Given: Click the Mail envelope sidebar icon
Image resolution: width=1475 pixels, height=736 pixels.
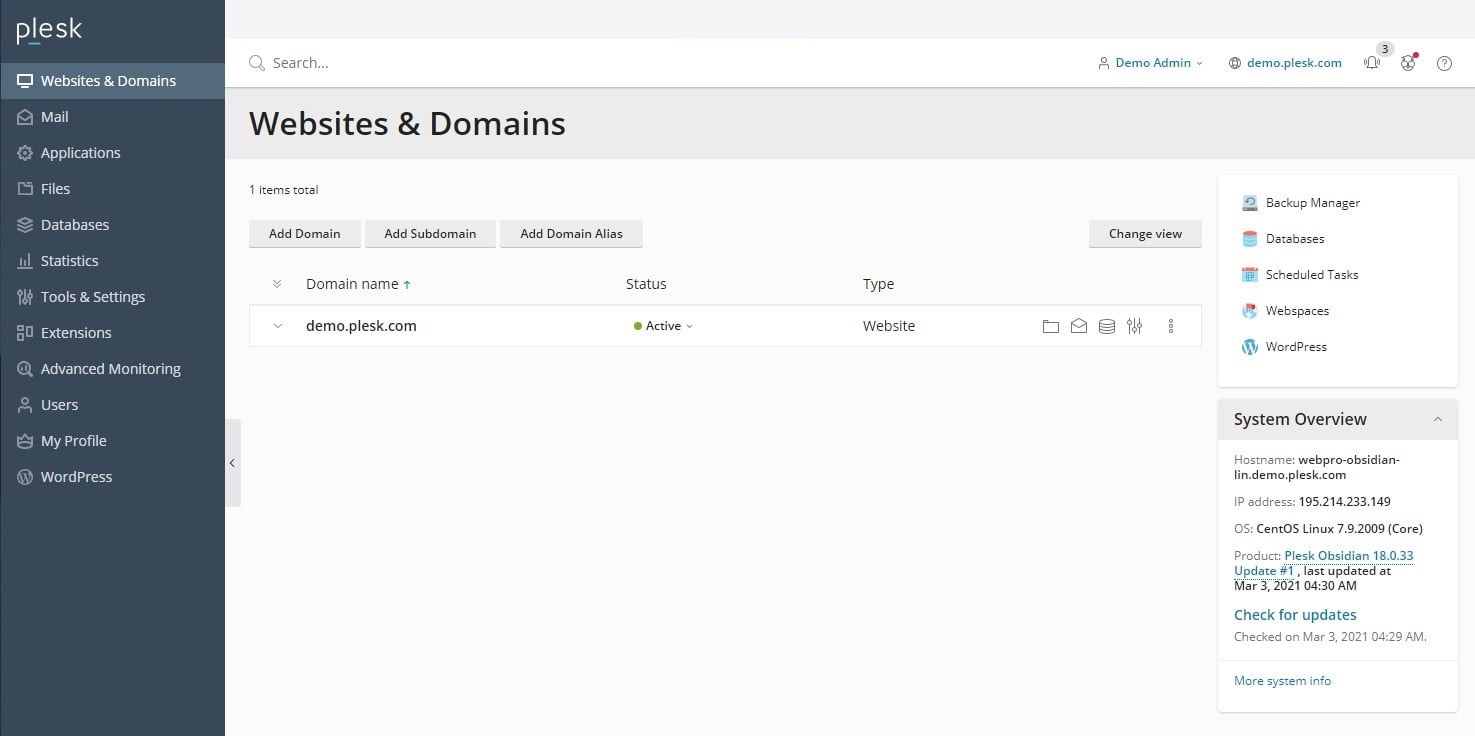Looking at the screenshot, I should [x=25, y=117].
